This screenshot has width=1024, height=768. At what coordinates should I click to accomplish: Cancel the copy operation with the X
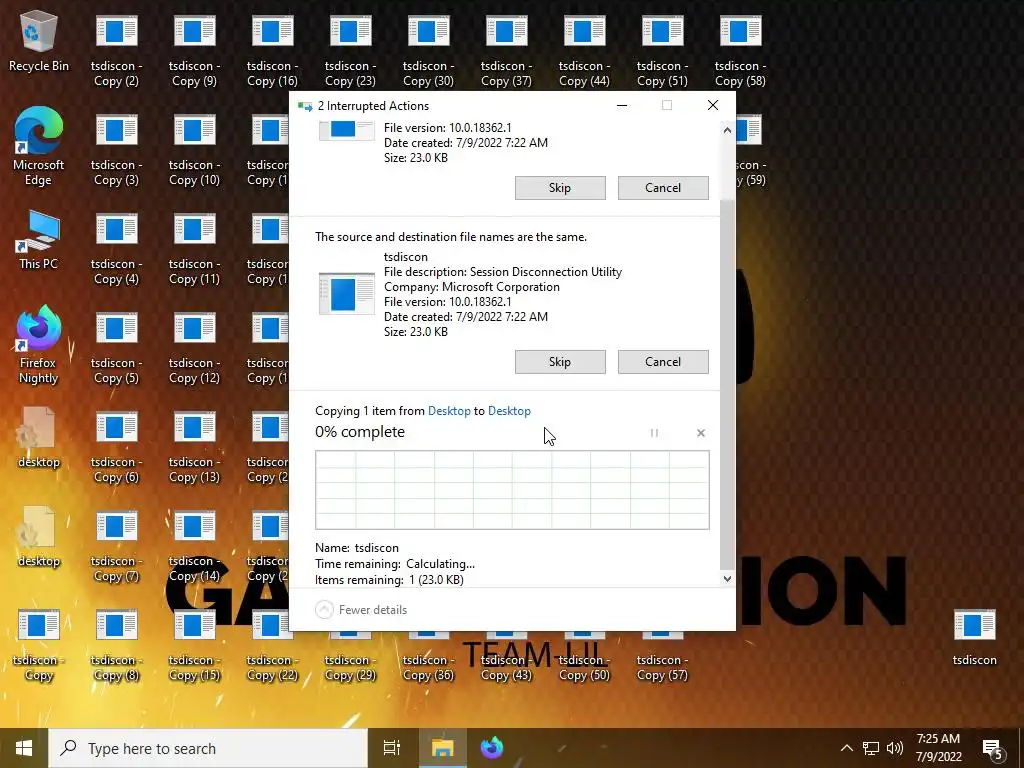701,433
